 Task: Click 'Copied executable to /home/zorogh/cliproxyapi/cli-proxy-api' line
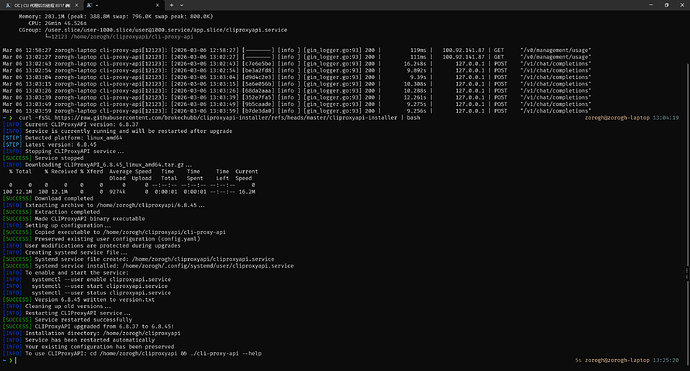(114, 232)
